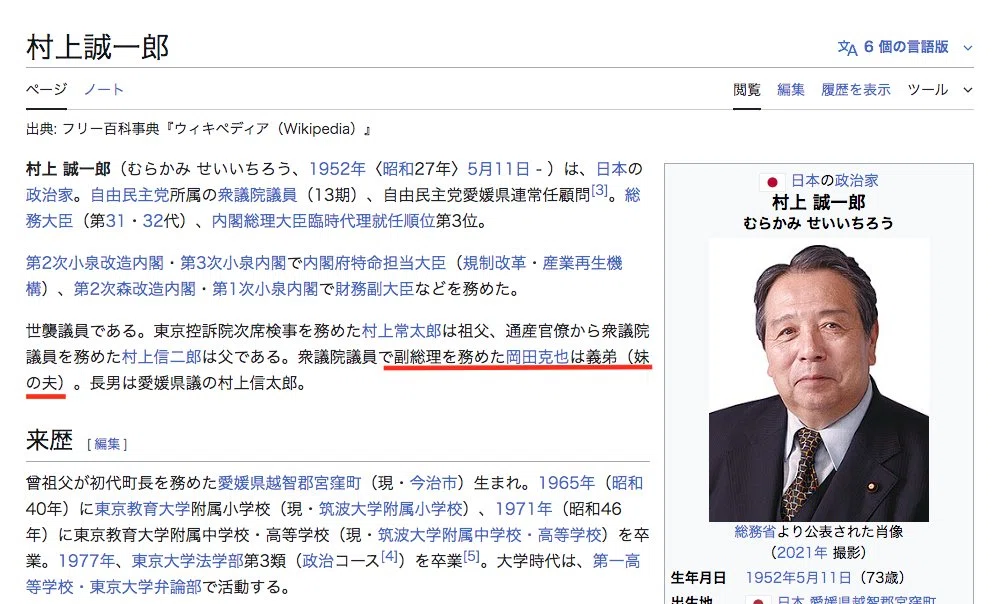Open the 6 個の言語版 language list
This screenshot has height=604, width=993.
(906, 47)
